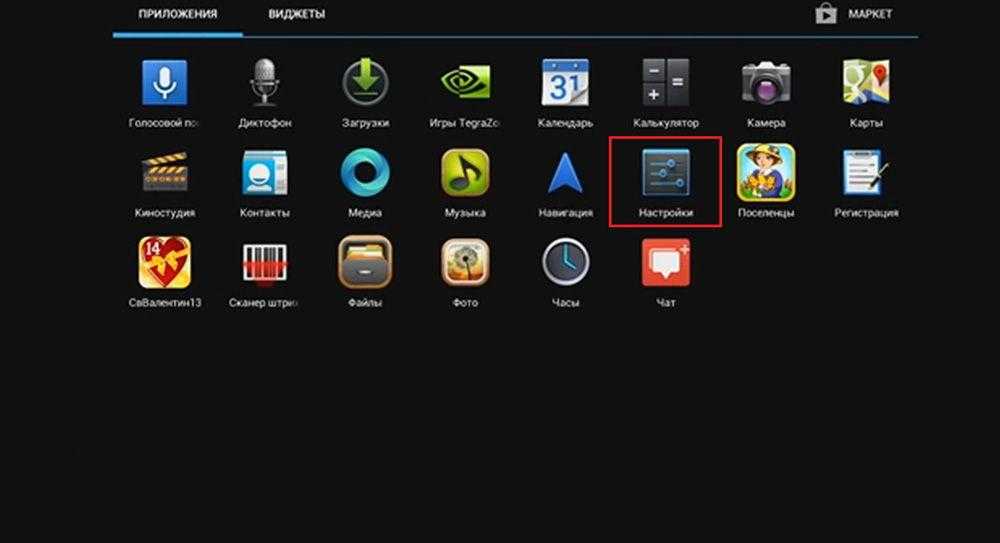Screen dimensions: 1000x543
Task: Open the Настройки settings app
Action: coord(665,173)
